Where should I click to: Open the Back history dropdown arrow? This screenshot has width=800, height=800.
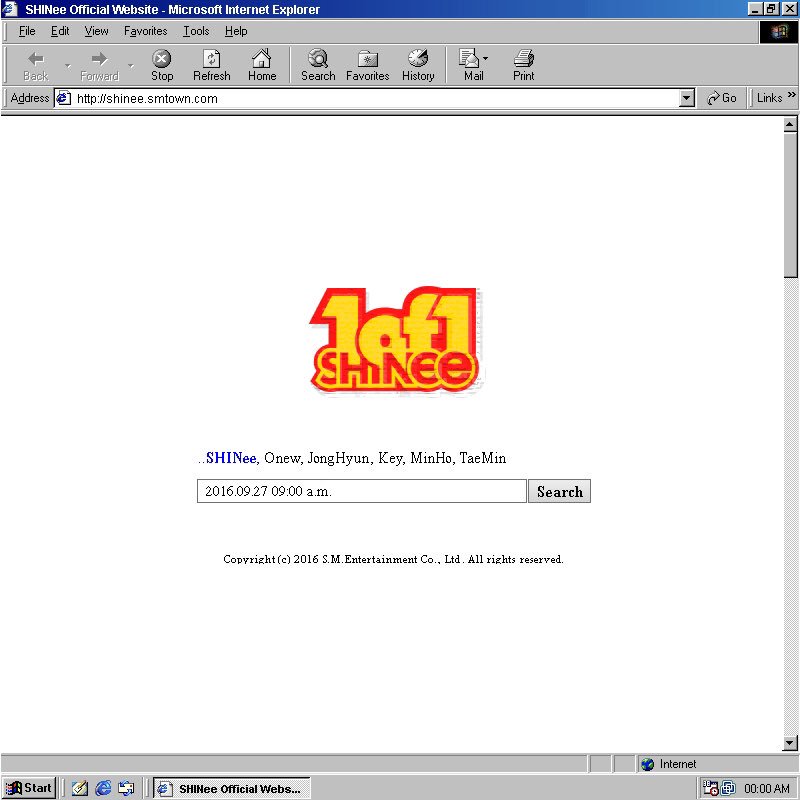[x=68, y=66]
